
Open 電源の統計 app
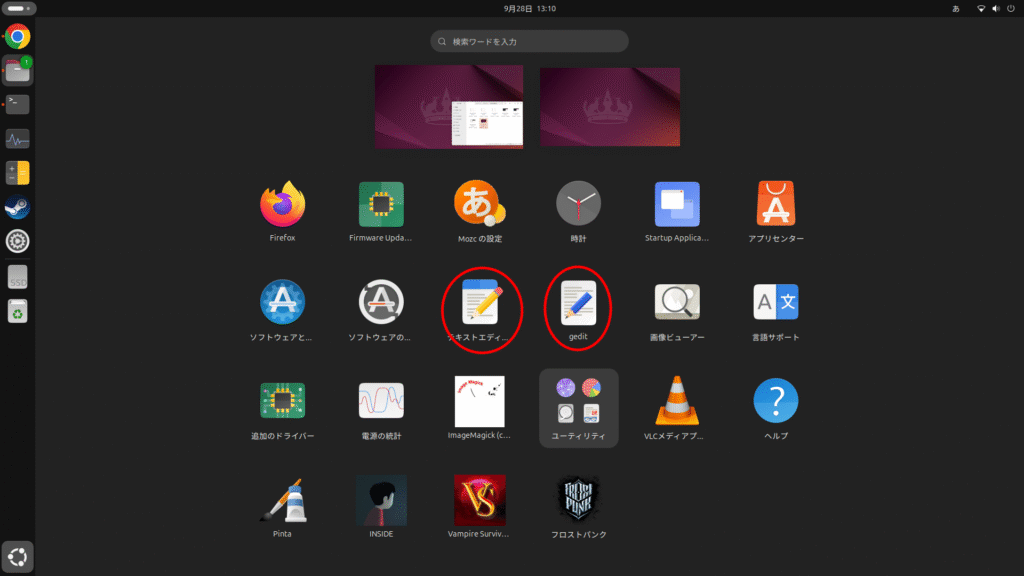point(381,400)
